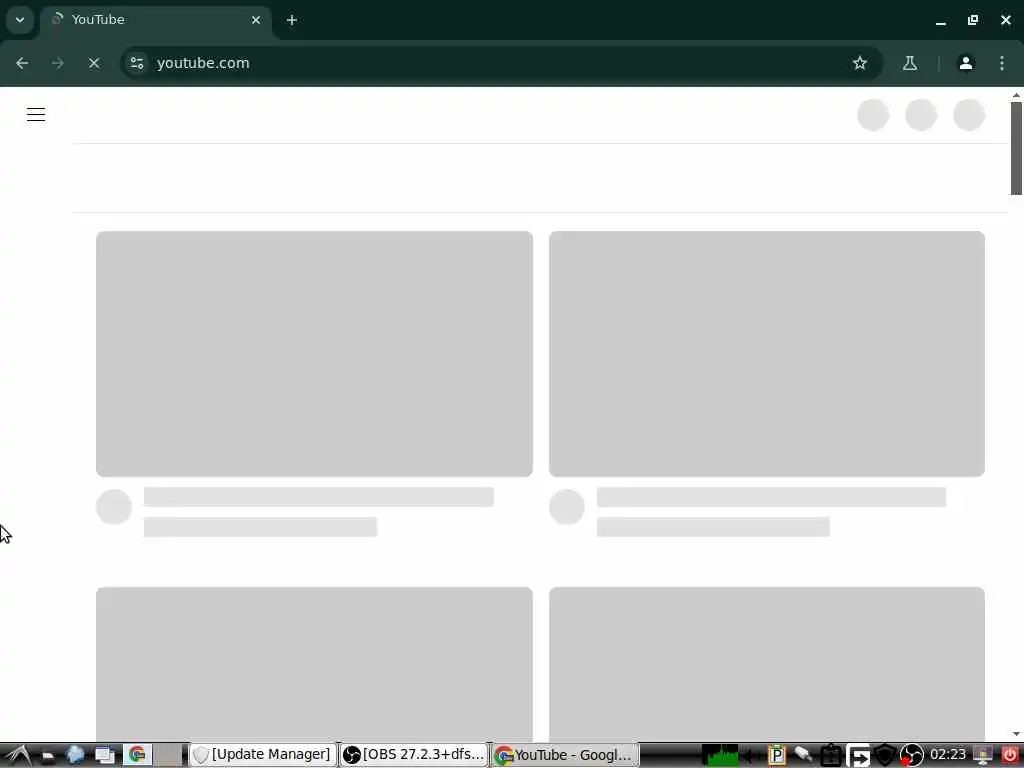The width and height of the screenshot is (1024, 768).
Task: Close the YouTube tab
Action: pyautogui.click(x=256, y=20)
